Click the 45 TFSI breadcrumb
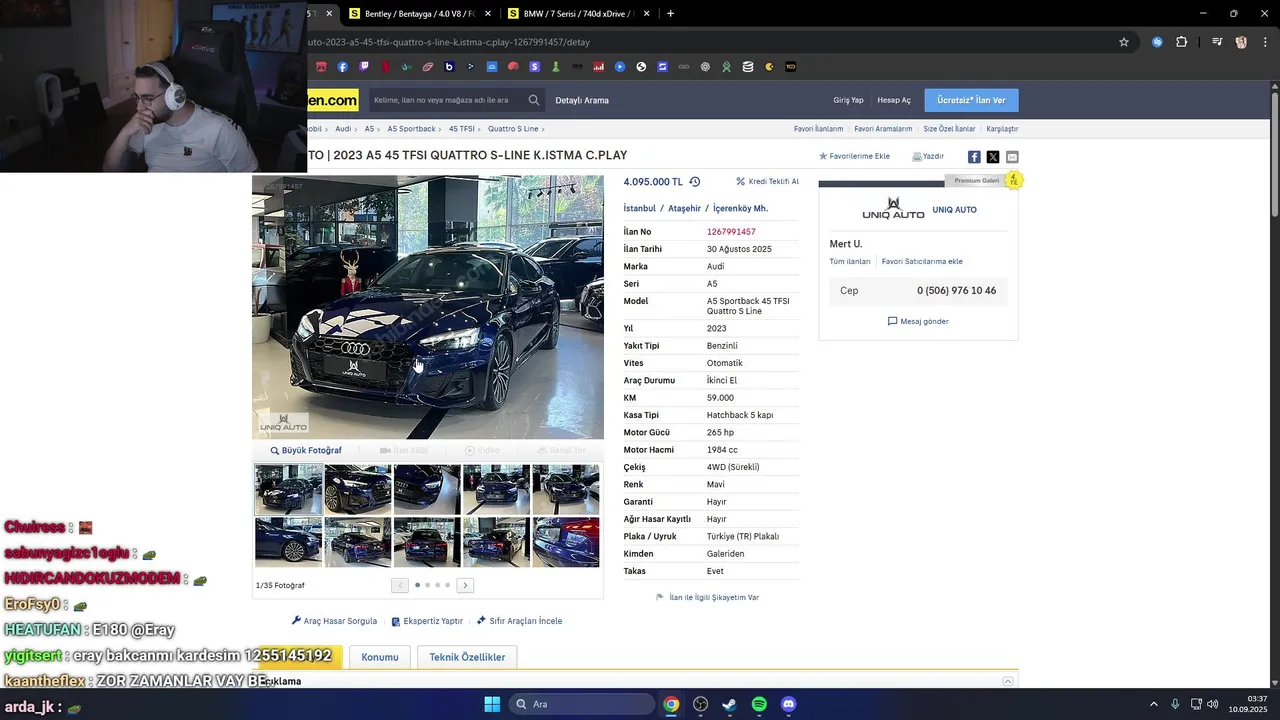The width and height of the screenshot is (1280, 720). (x=462, y=129)
